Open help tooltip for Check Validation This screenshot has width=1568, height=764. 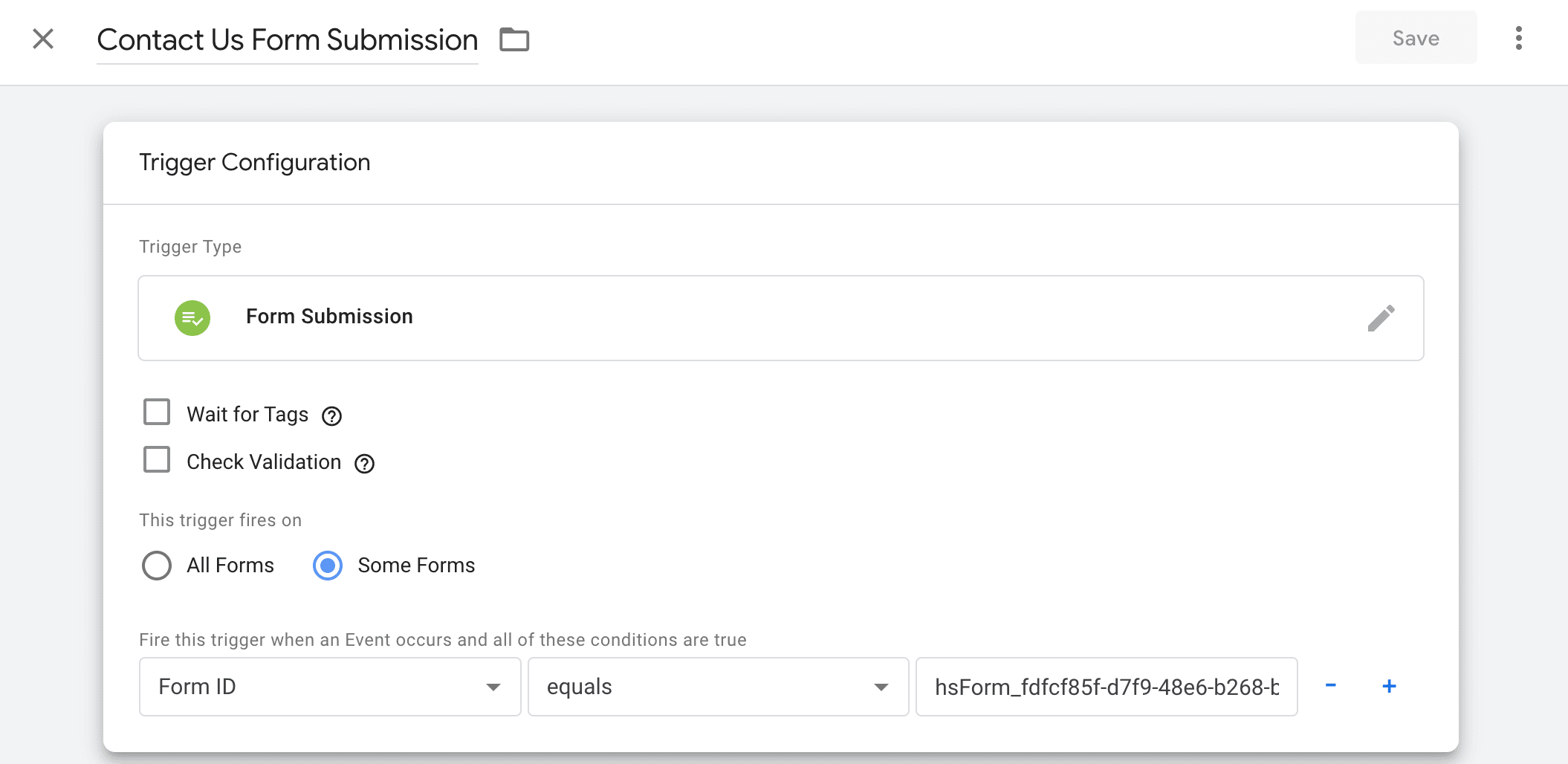coord(364,464)
